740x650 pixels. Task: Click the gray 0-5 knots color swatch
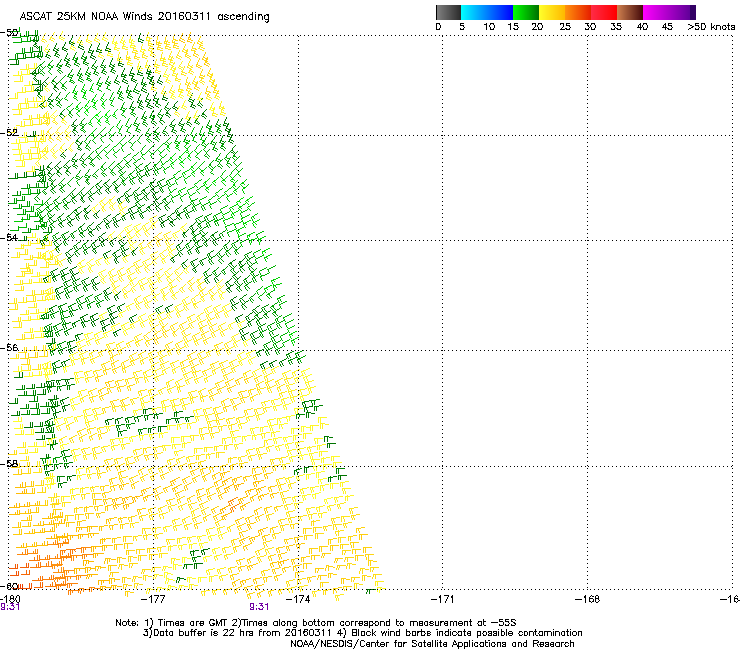448,12
